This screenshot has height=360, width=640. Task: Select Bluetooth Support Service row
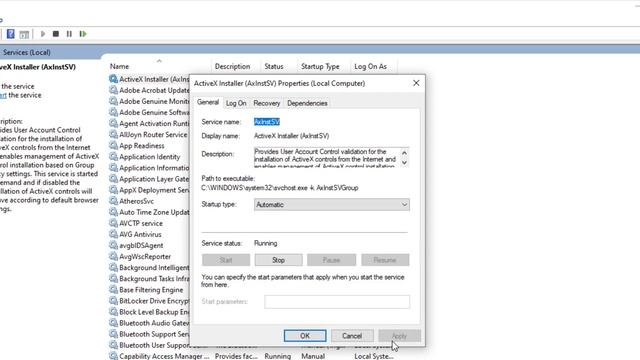click(149, 334)
